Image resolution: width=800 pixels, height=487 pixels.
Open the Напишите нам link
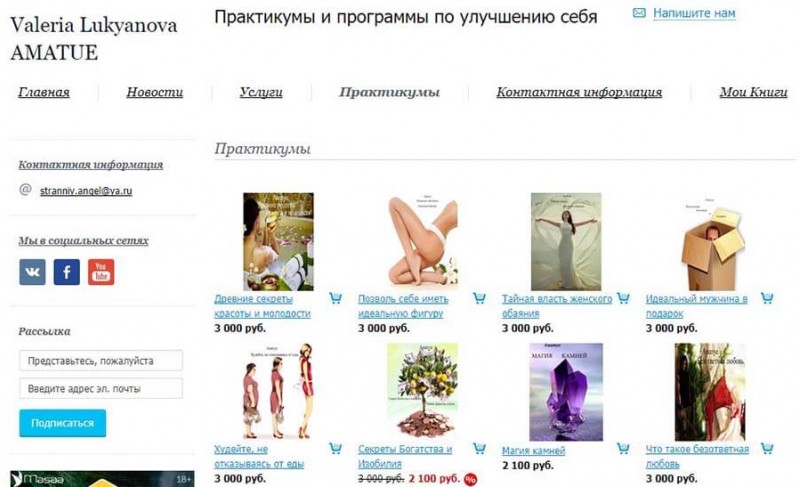coord(694,13)
